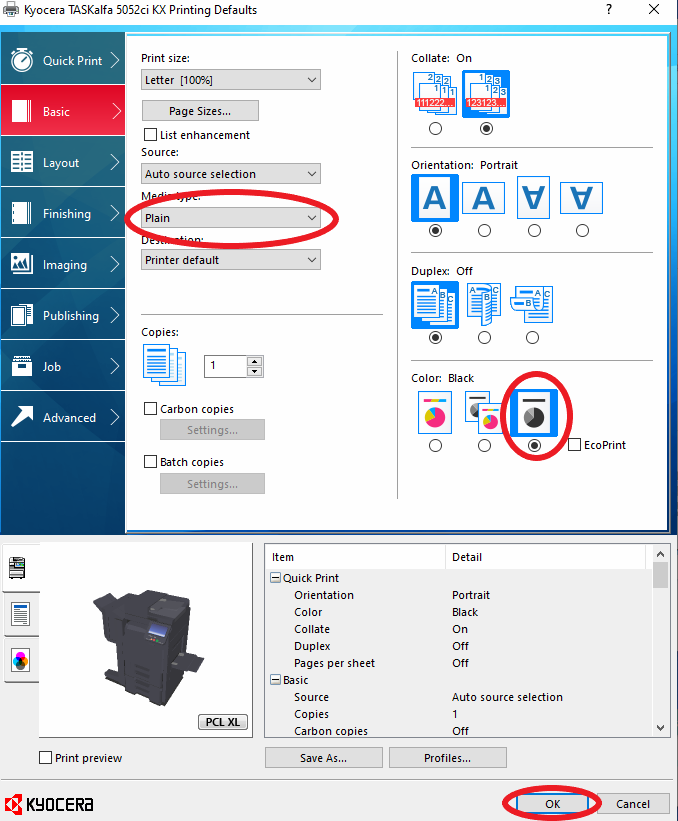The width and height of the screenshot is (678, 821).
Task: Open the Job tab
Action: coord(63,367)
